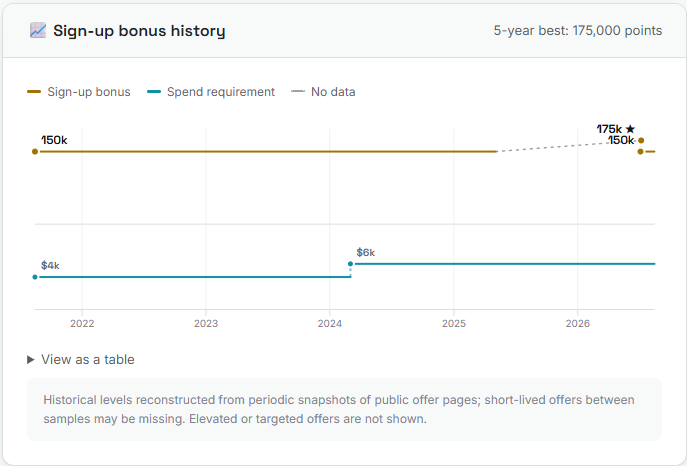
Task: Click the Spend requirement legend entry
Action: coord(211,92)
